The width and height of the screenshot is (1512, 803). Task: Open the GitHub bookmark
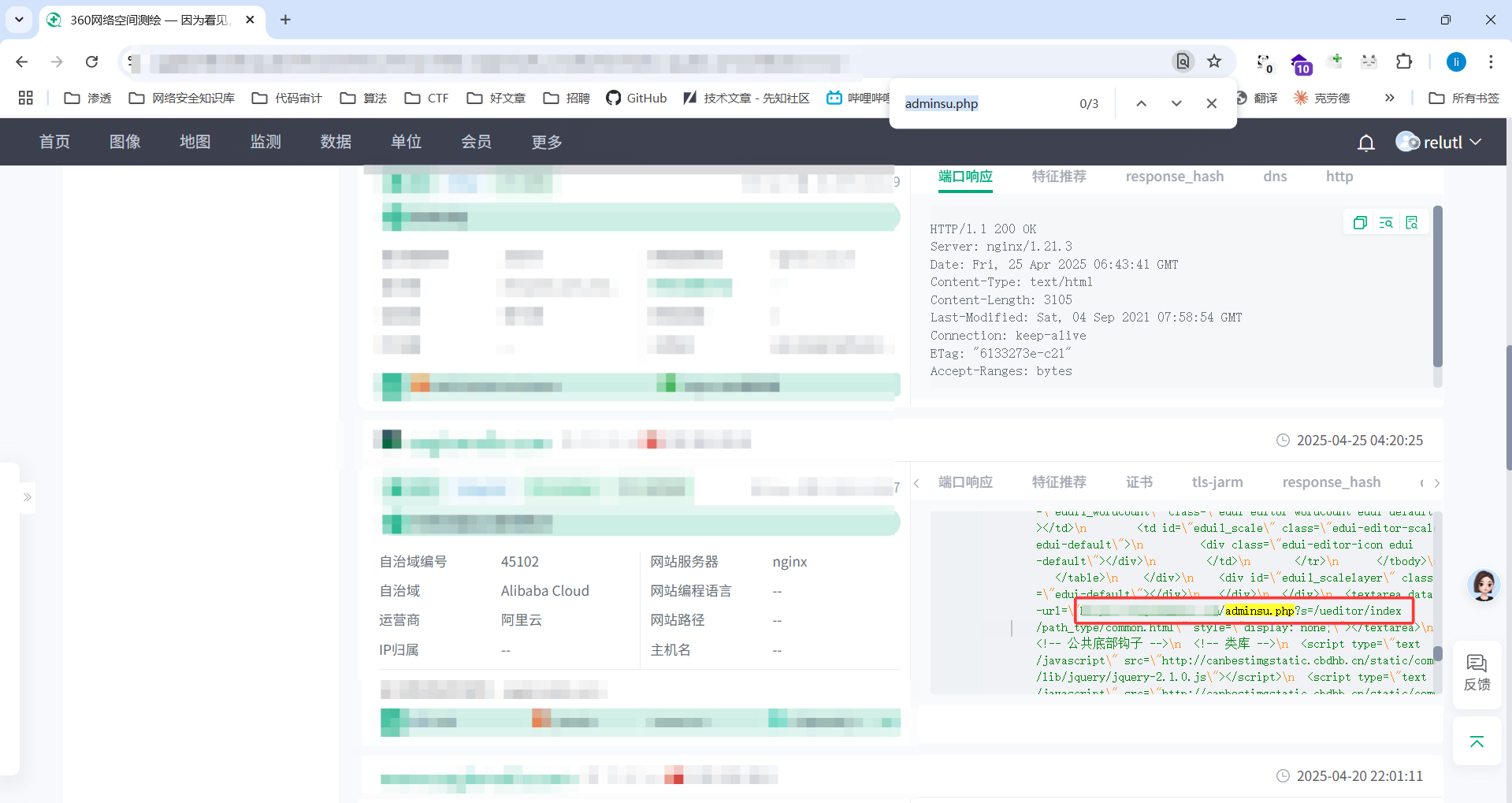(637, 98)
